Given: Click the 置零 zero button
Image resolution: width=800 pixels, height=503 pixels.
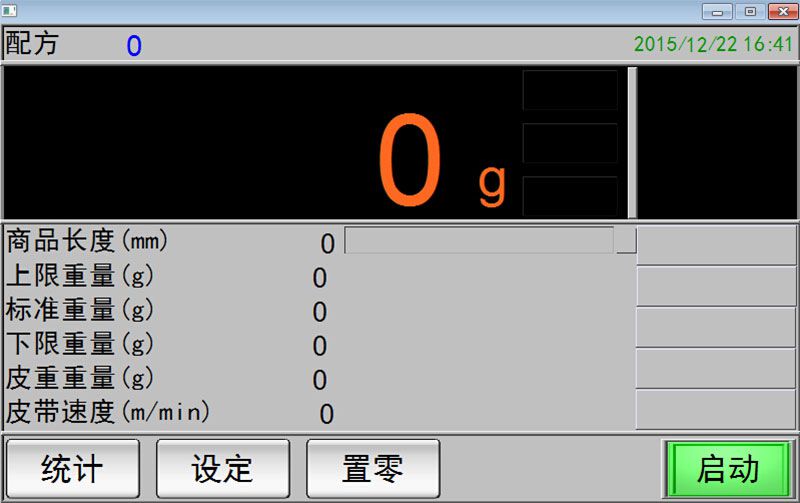Looking at the screenshot, I should tap(373, 468).
